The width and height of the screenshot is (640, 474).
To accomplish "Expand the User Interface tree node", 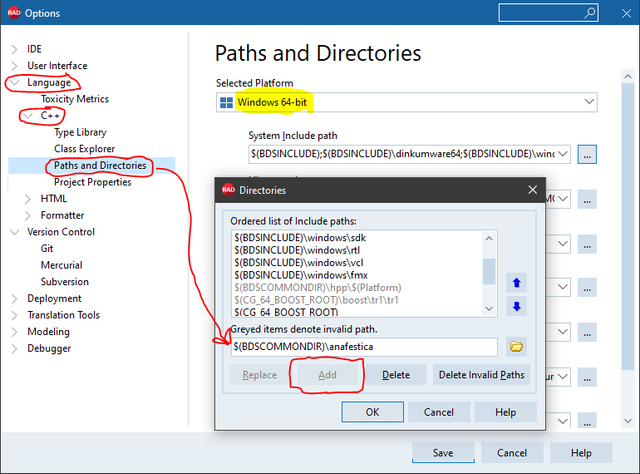I will click(x=14, y=66).
